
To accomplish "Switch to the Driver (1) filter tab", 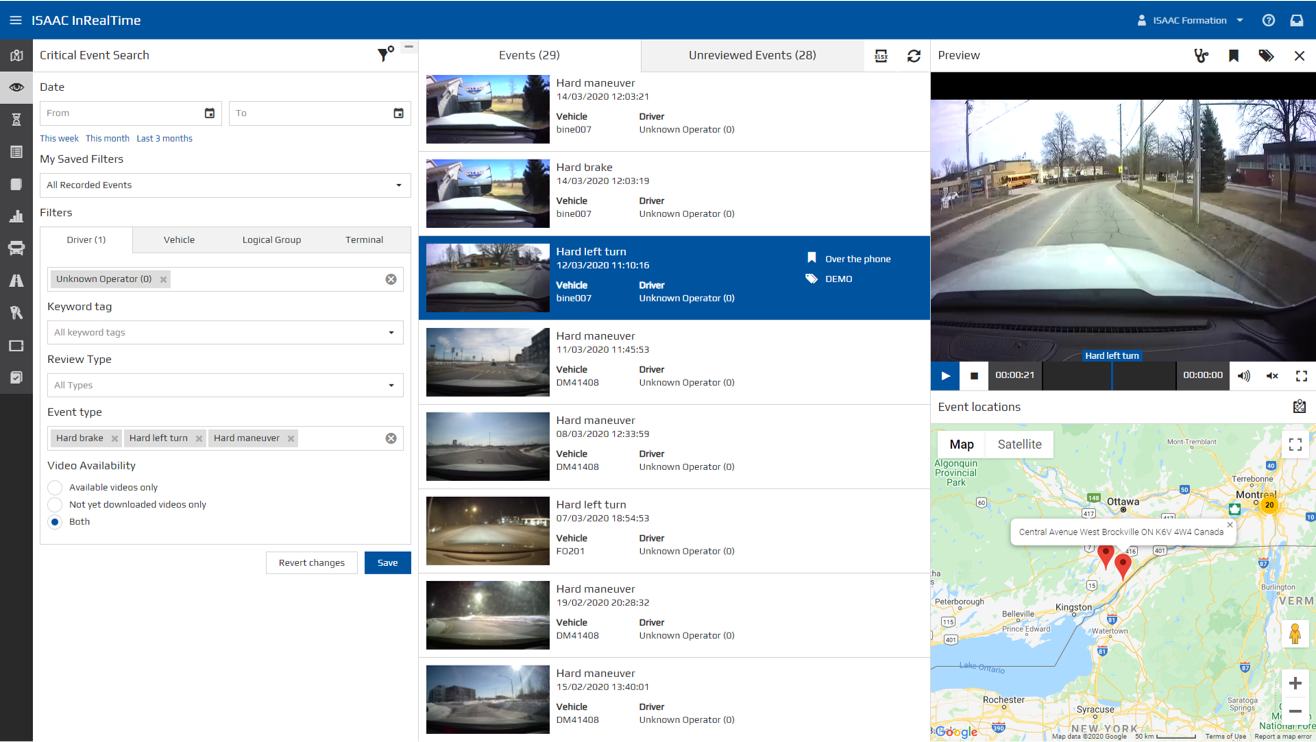I will [86, 240].
